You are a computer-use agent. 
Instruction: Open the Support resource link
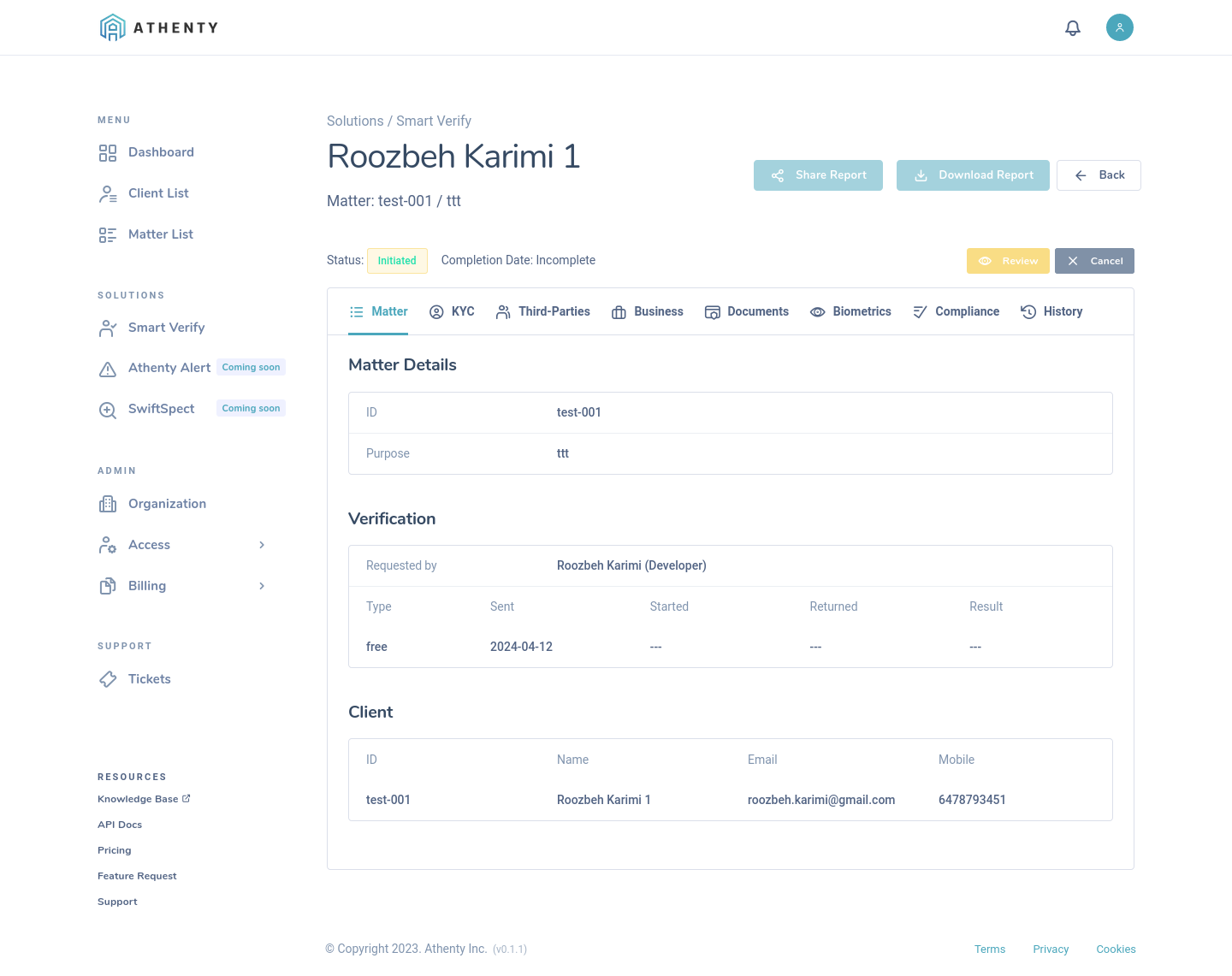117,902
